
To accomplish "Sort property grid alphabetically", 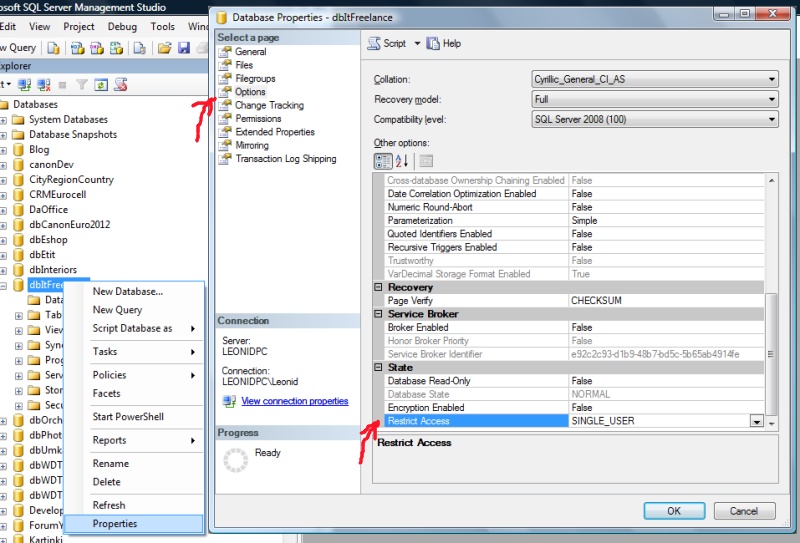I will coord(402,161).
